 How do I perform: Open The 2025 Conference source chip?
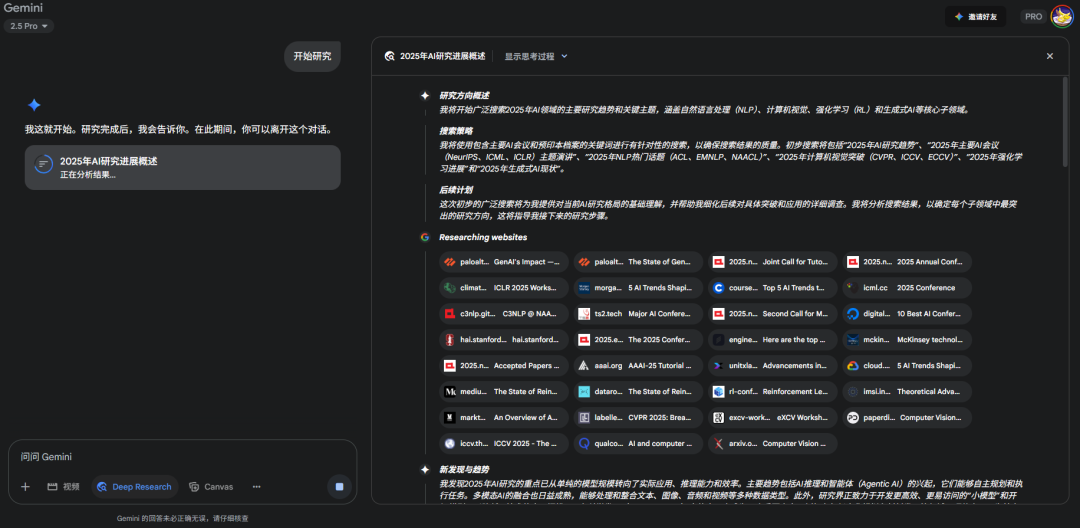pyautogui.click(x=638, y=339)
